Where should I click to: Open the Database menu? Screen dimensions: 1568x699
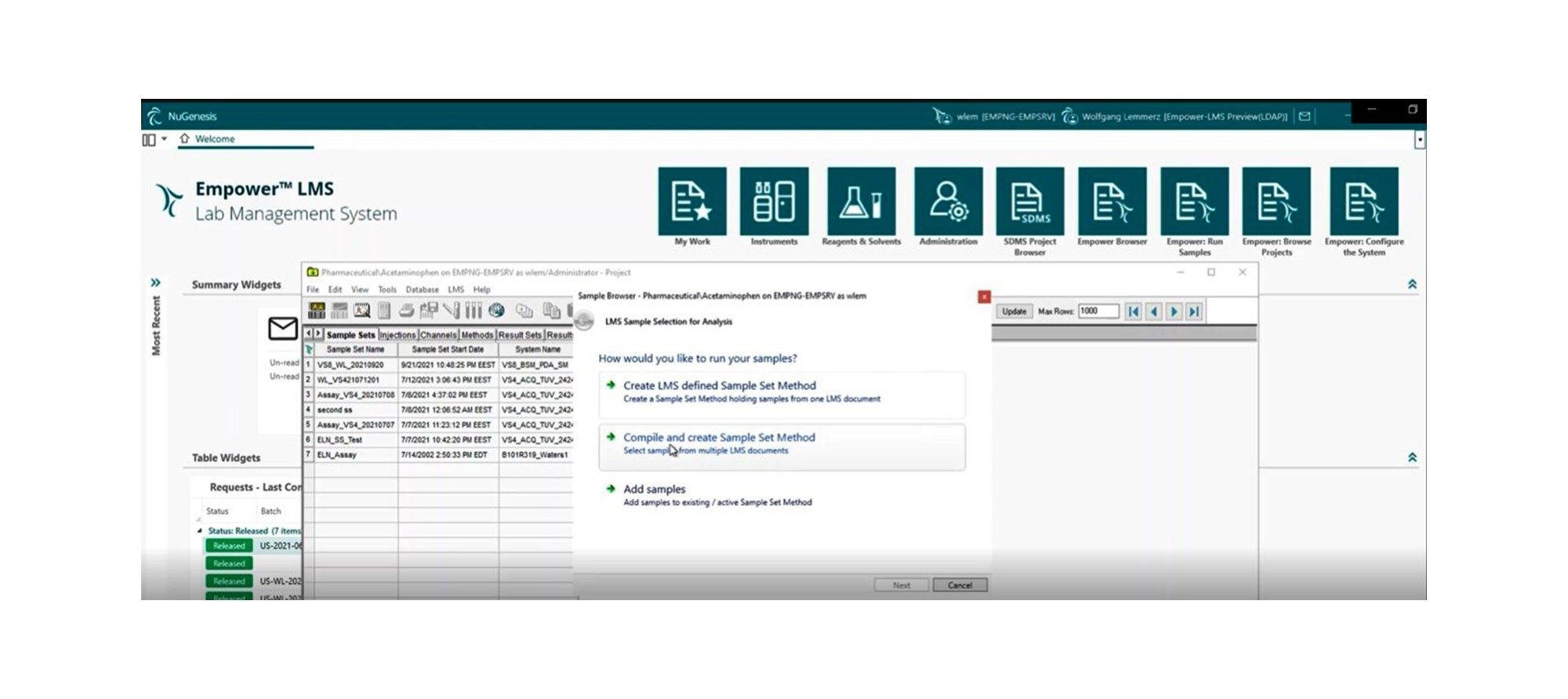click(x=422, y=289)
